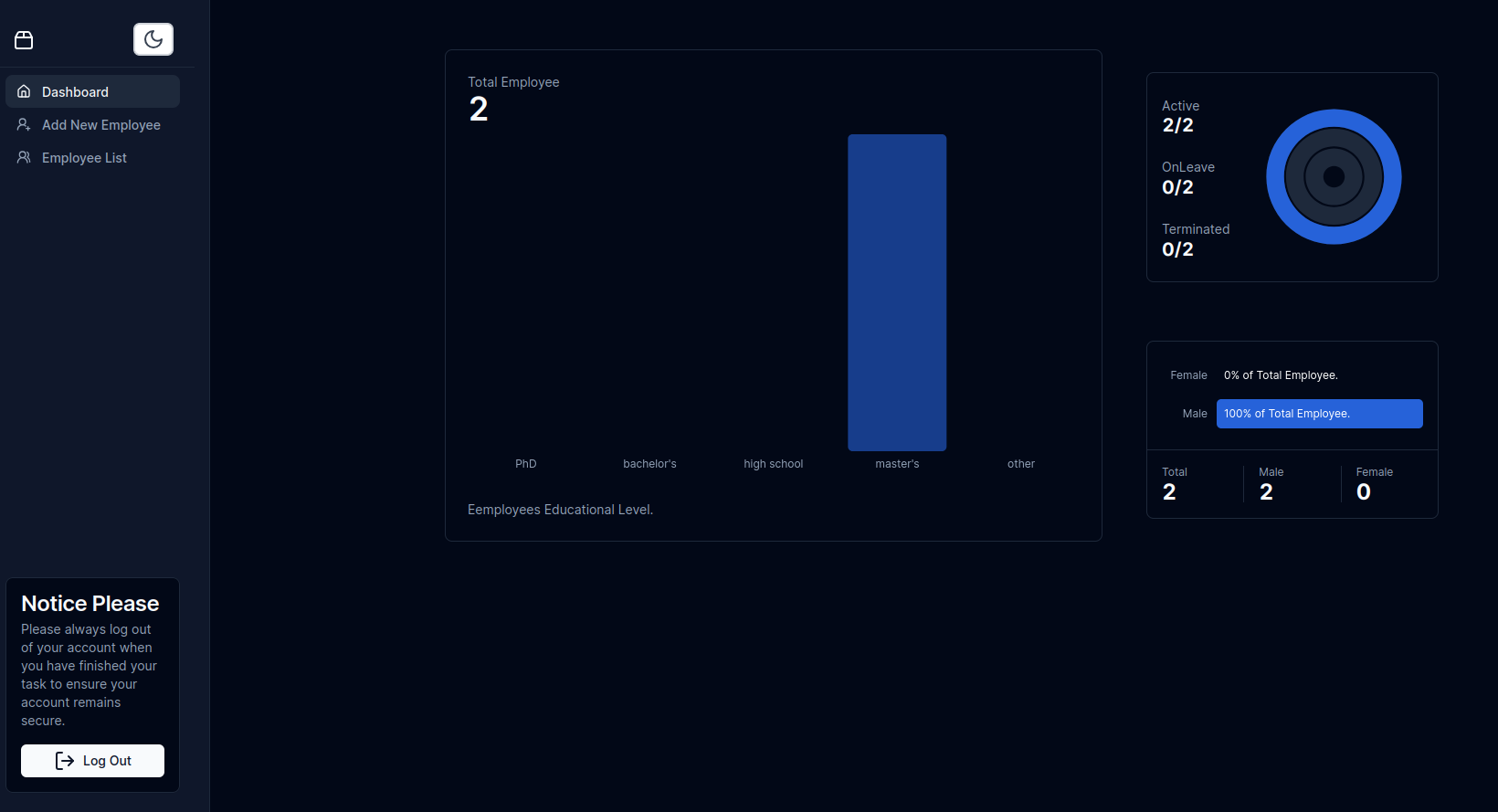
Task: Click the Terminated 0/2 statistic
Action: click(1178, 249)
